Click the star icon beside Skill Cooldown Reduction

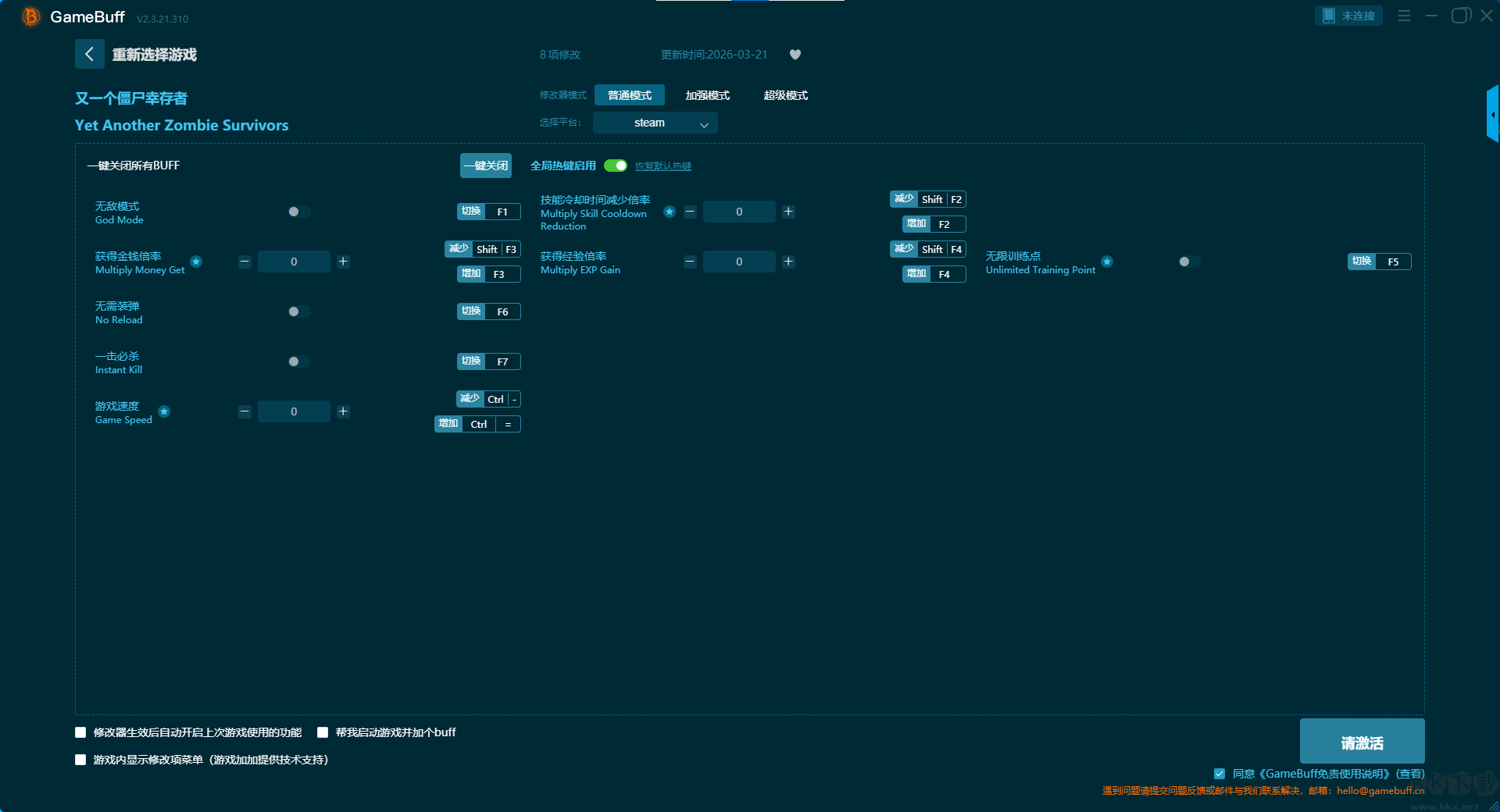pos(670,212)
